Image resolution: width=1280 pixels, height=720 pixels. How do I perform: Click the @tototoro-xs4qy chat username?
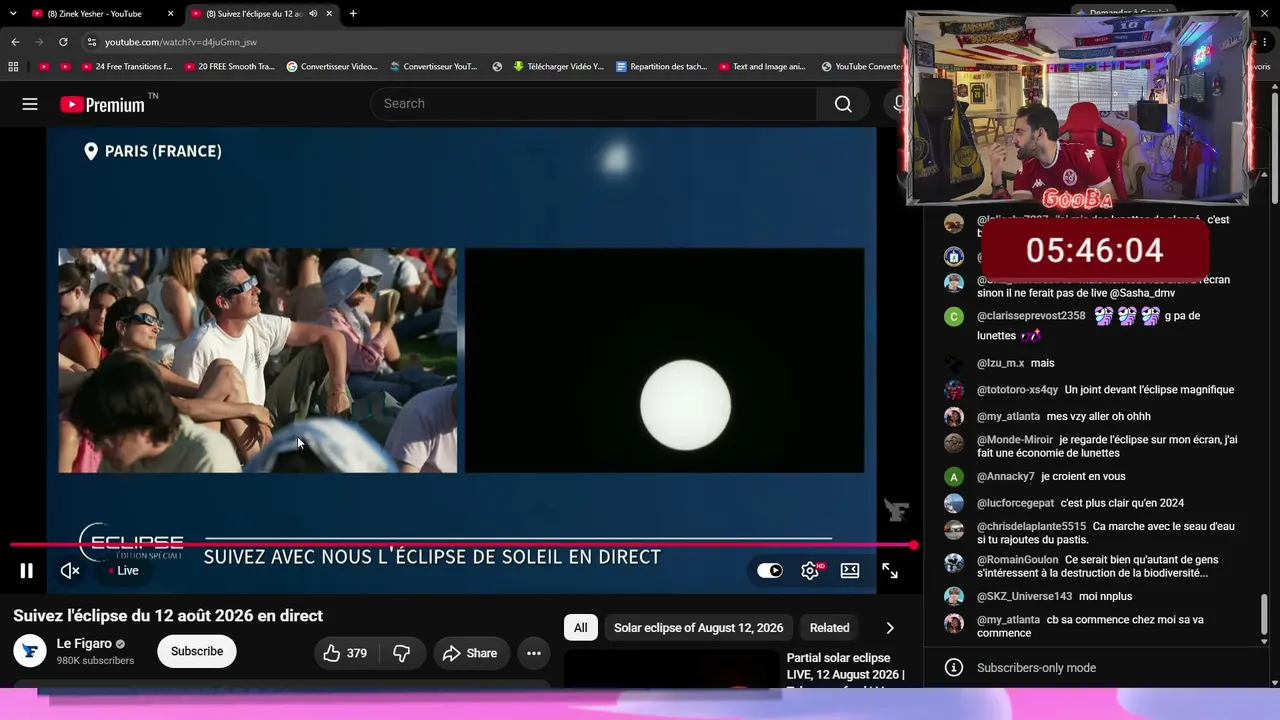(1017, 390)
